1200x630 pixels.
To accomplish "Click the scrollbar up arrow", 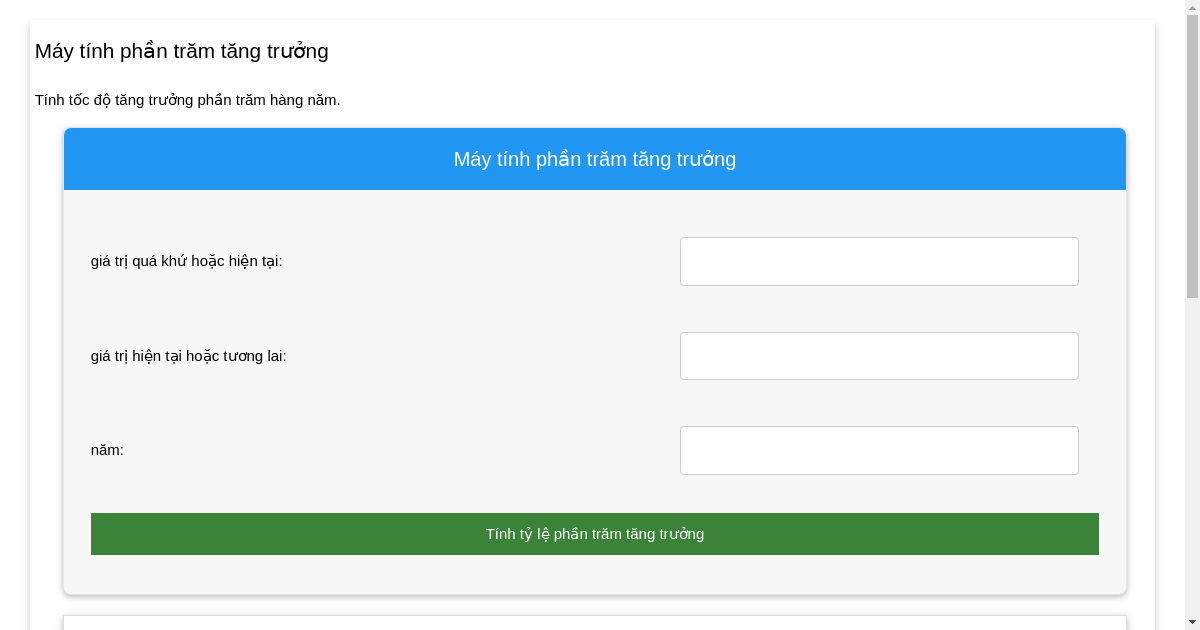I will coord(1192,8).
